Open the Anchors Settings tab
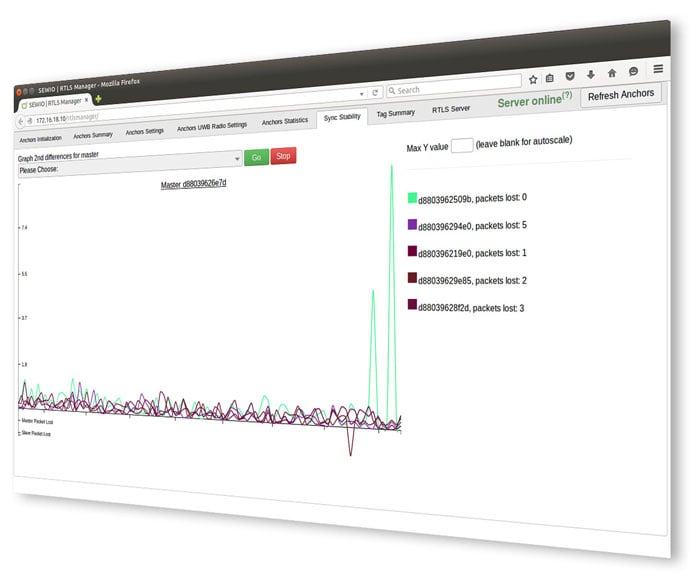700x581 pixels. coord(145,131)
